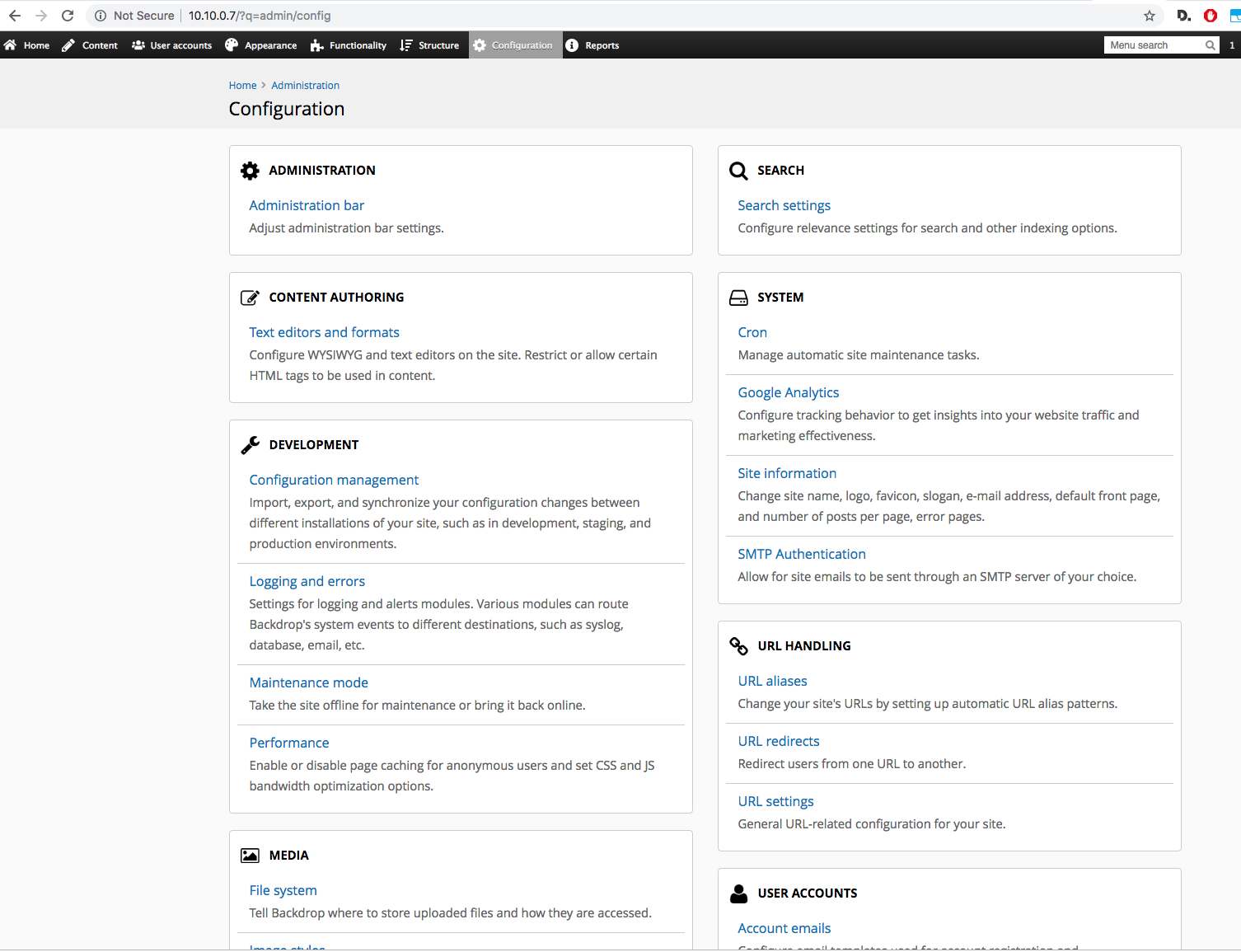This screenshot has height=952, width=1241.
Task: Click the browser back arrow
Action: click(x=15, y=16)
